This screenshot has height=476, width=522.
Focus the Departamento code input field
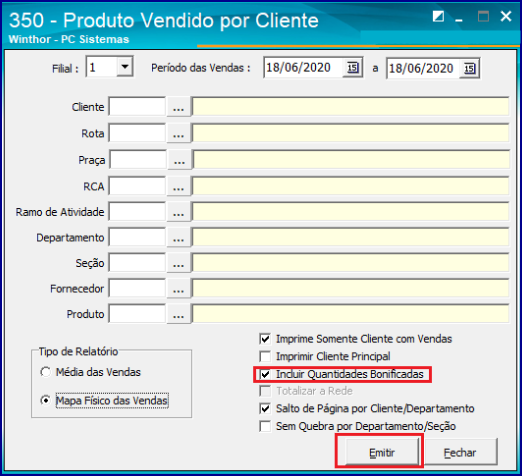(x=137, y=237)
